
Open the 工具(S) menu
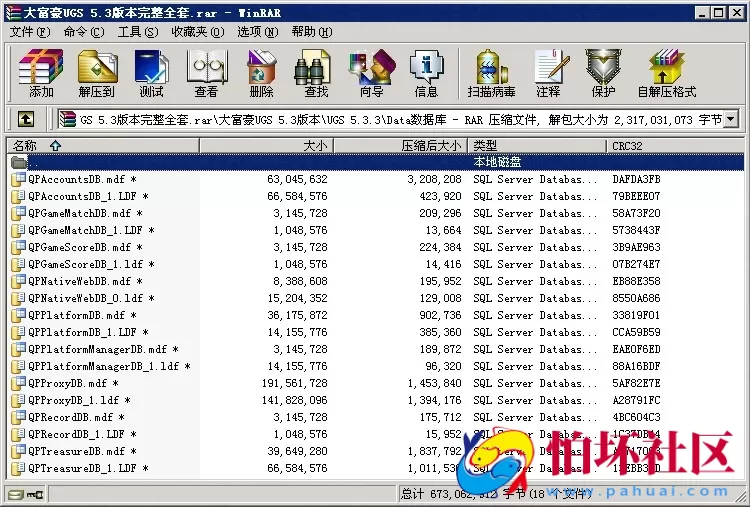138,32
